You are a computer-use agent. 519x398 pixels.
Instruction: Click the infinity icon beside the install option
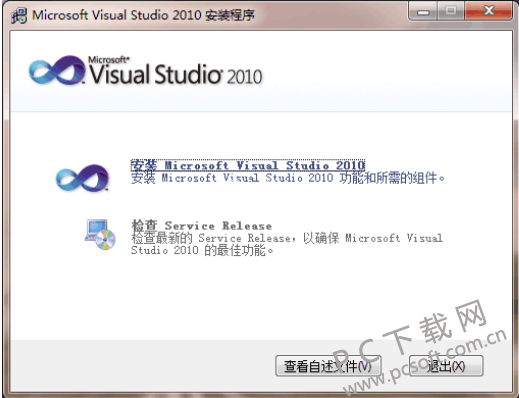click(x=82, y=178)
